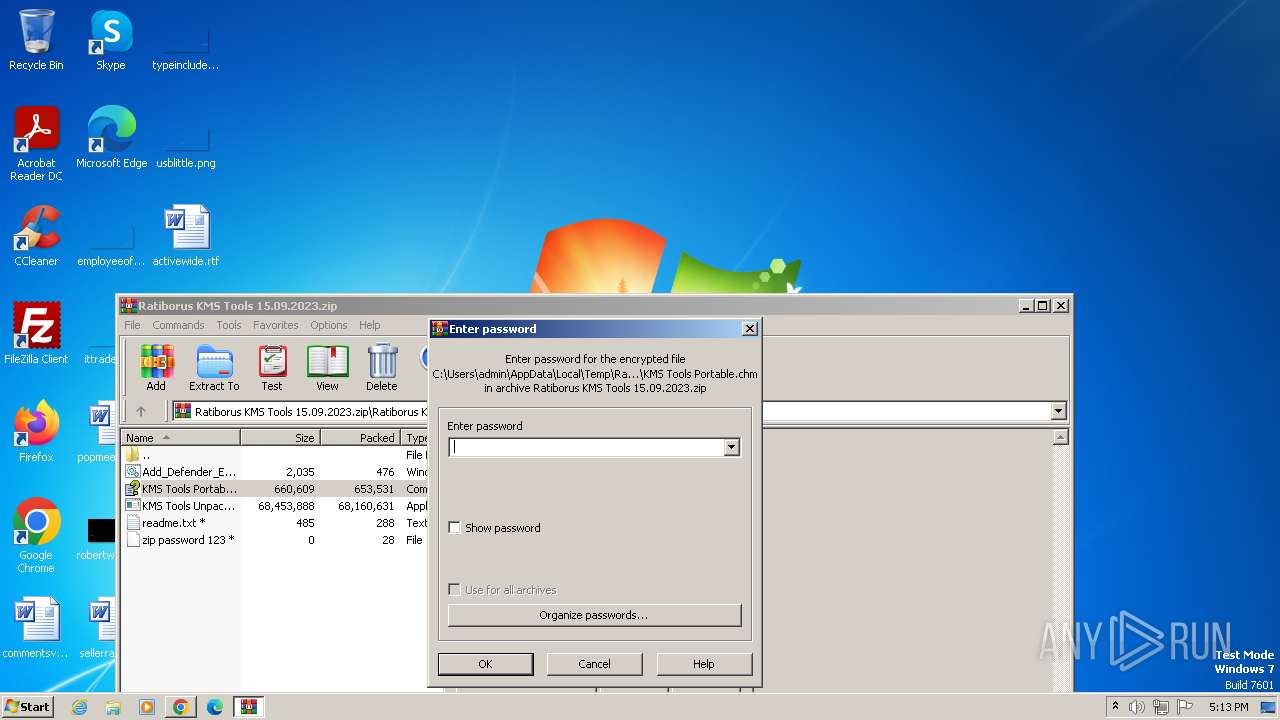Open Internet Explorer from taskbar
Image resolution: width=1280 pixels, height=720 pixels.
tap(80, 707)
